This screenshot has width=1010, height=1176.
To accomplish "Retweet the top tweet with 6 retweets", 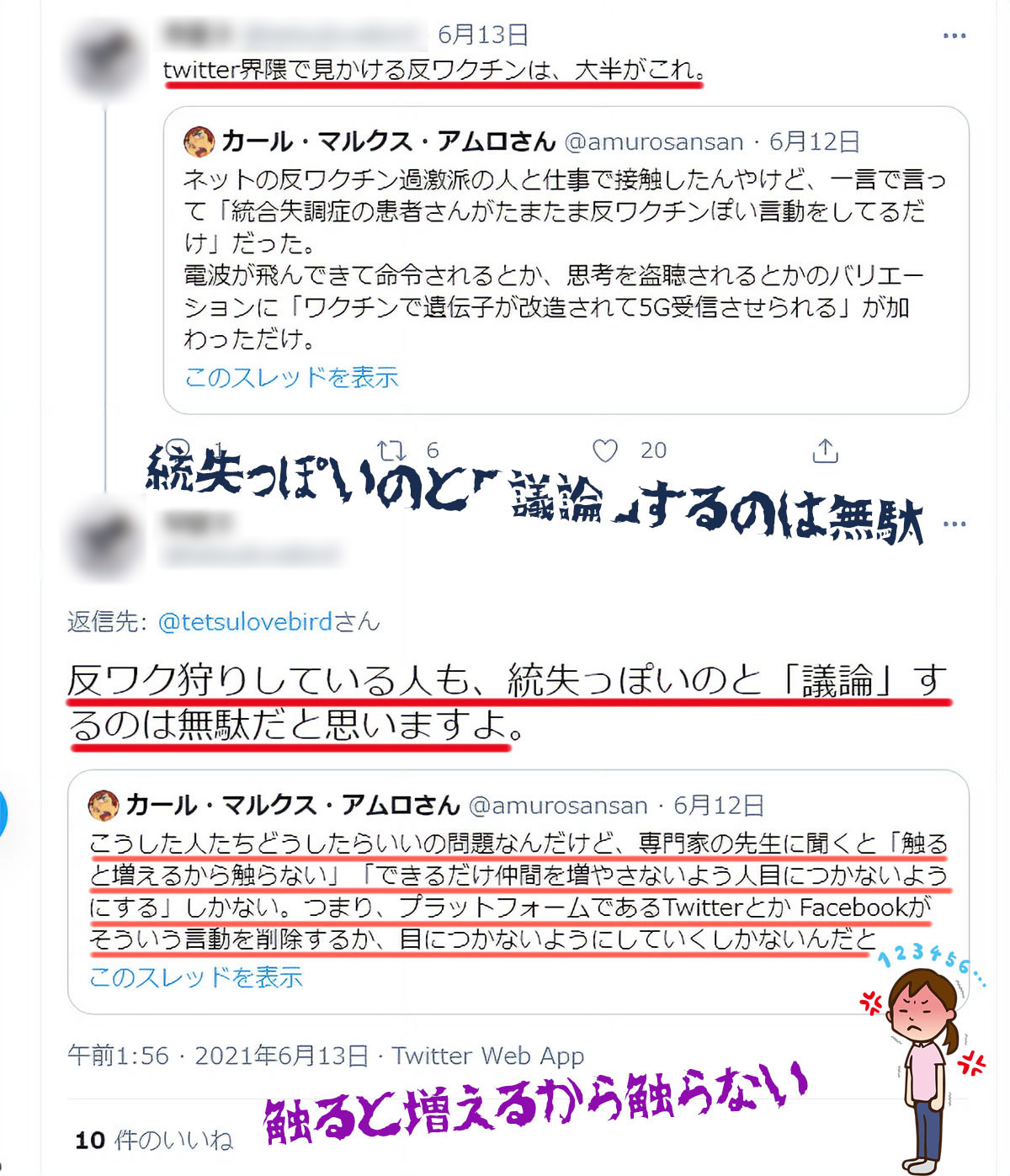I will point(391,450).
